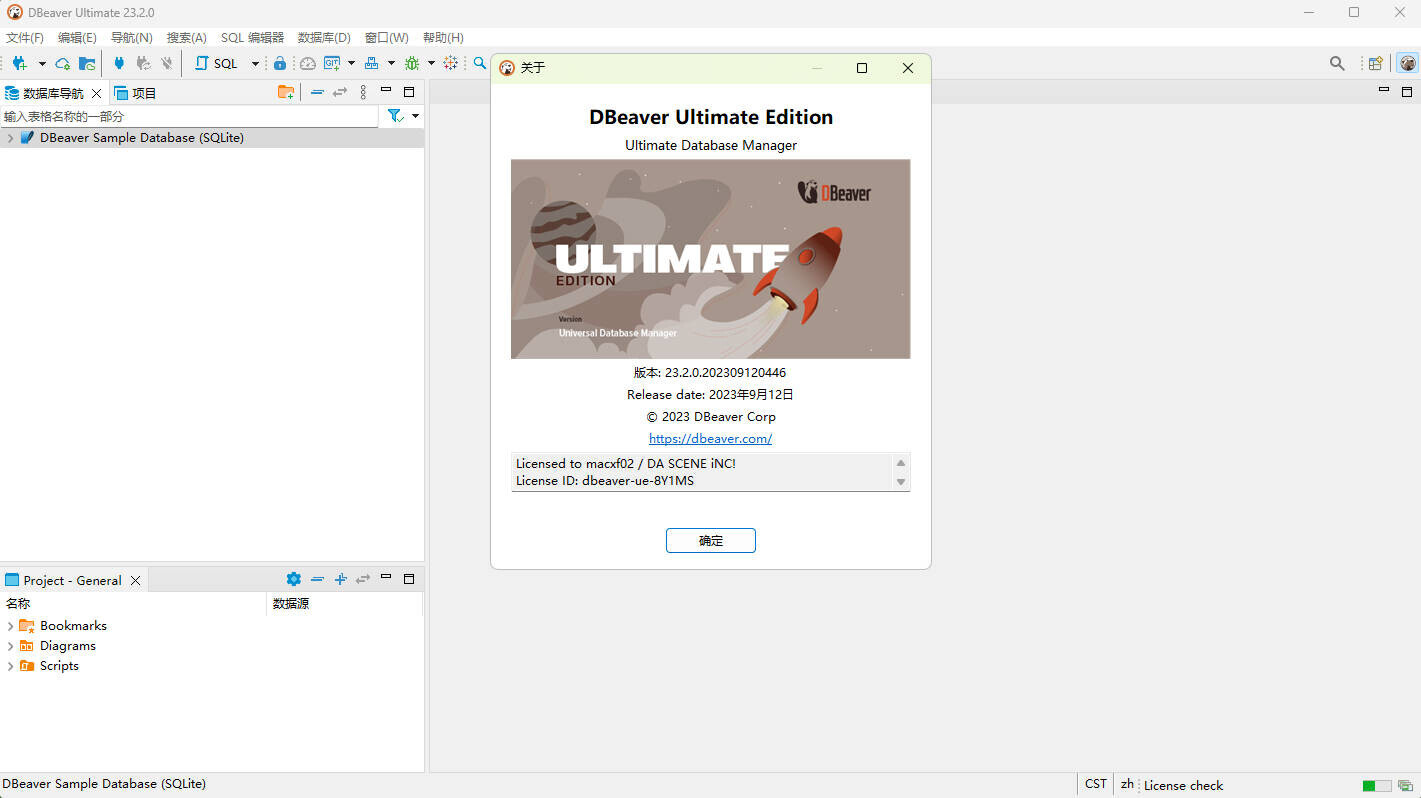This screenshot has height=798, width=1421.
Task: Collapse all nodes in database navigator
Action: point(317,92)
